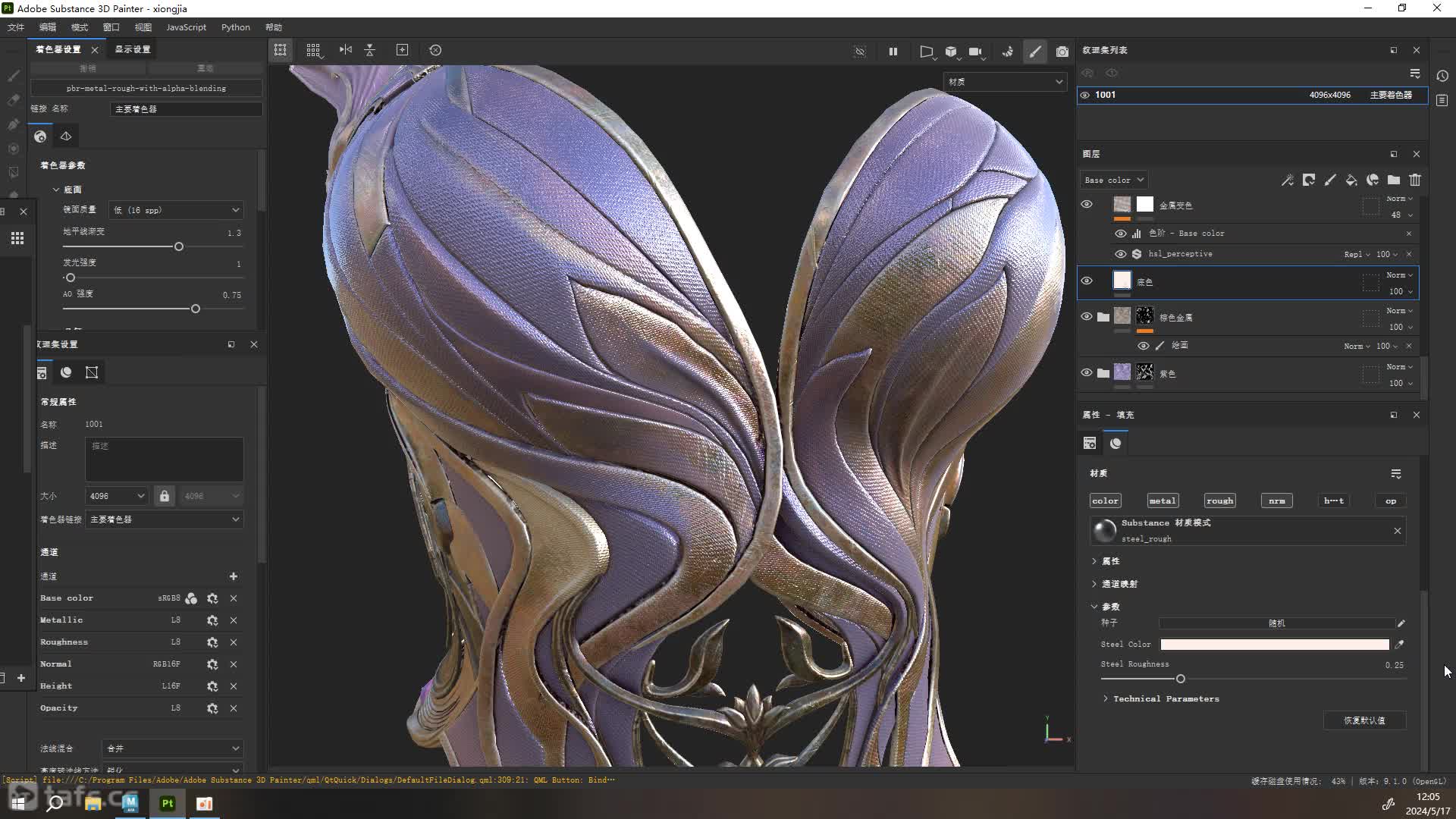Add a new fill layer bucket icon

(1351, 180)
